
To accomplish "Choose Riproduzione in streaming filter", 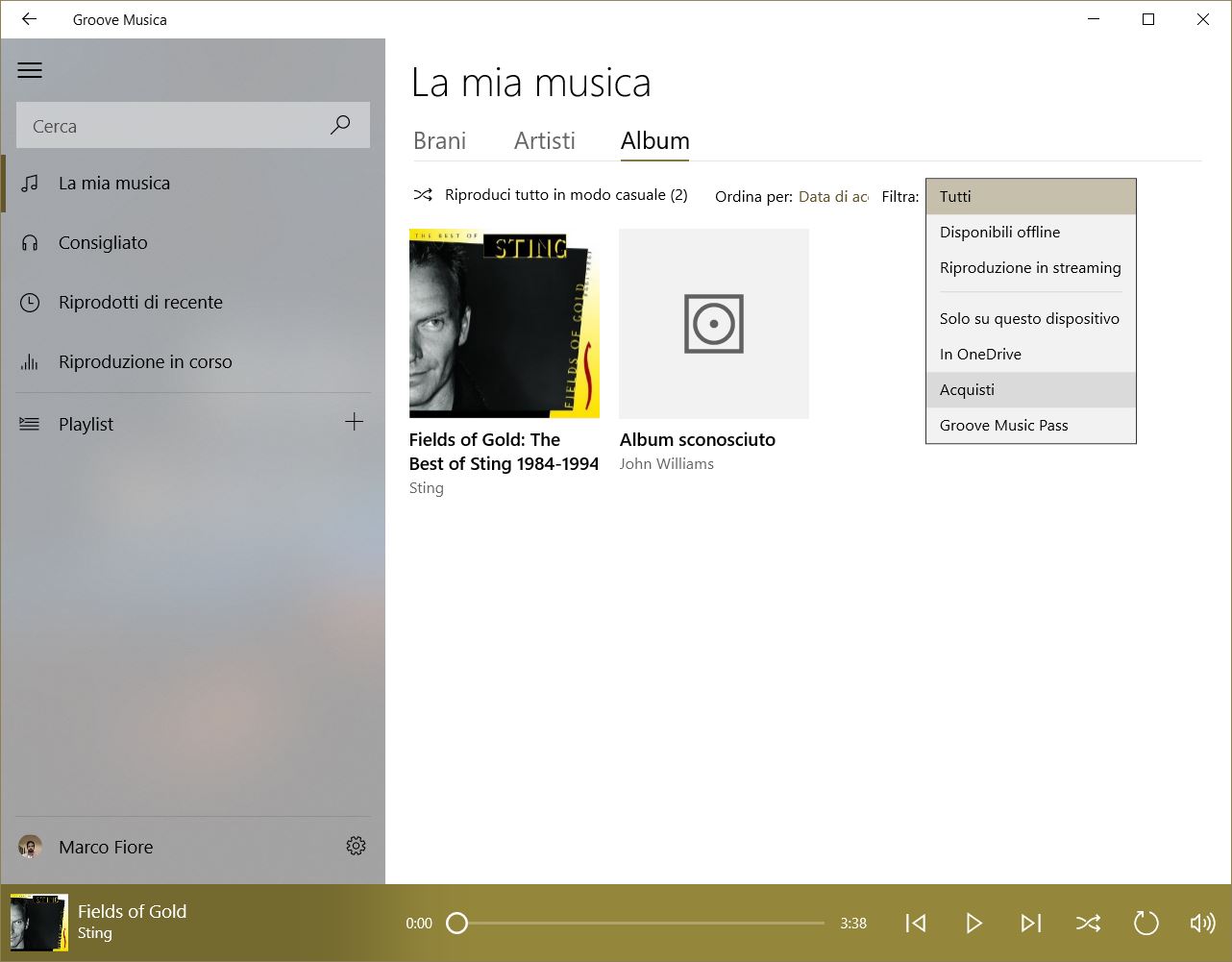I will click(1030, 267).
